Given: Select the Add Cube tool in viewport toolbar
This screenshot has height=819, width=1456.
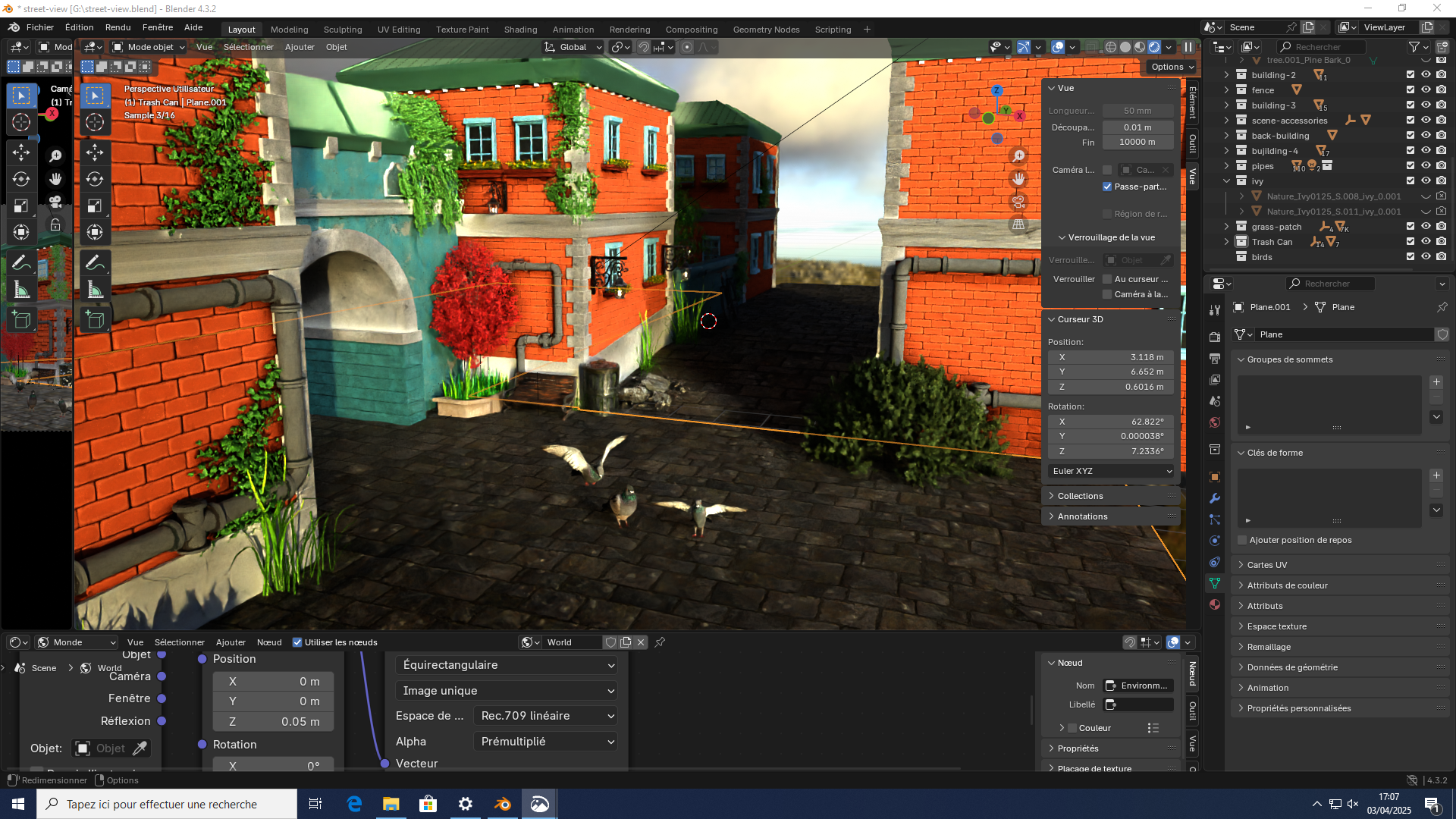Looking at the screenshot, I should [95, 319].
